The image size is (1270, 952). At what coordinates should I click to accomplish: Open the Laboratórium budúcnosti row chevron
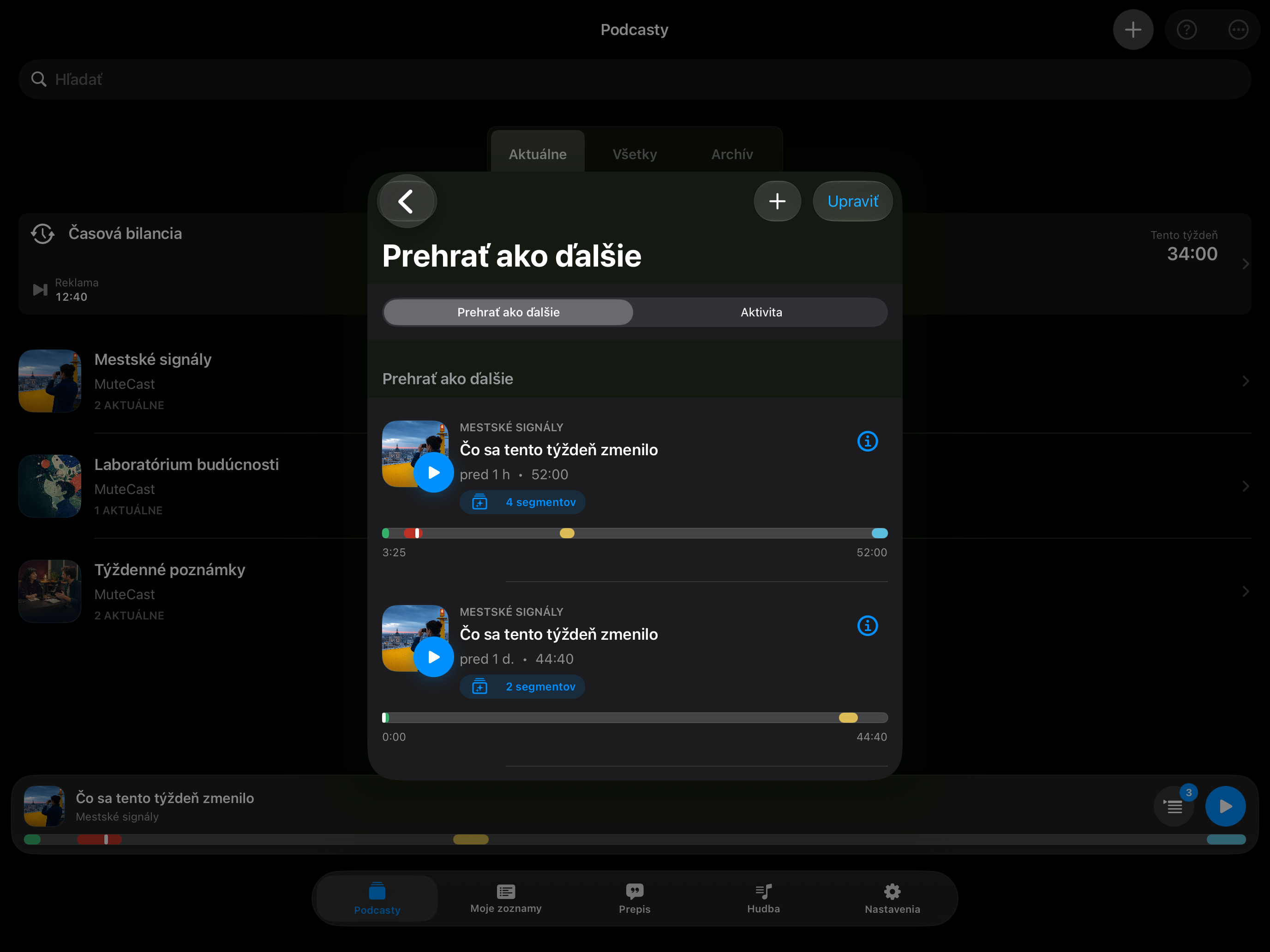coord(1246,486)
